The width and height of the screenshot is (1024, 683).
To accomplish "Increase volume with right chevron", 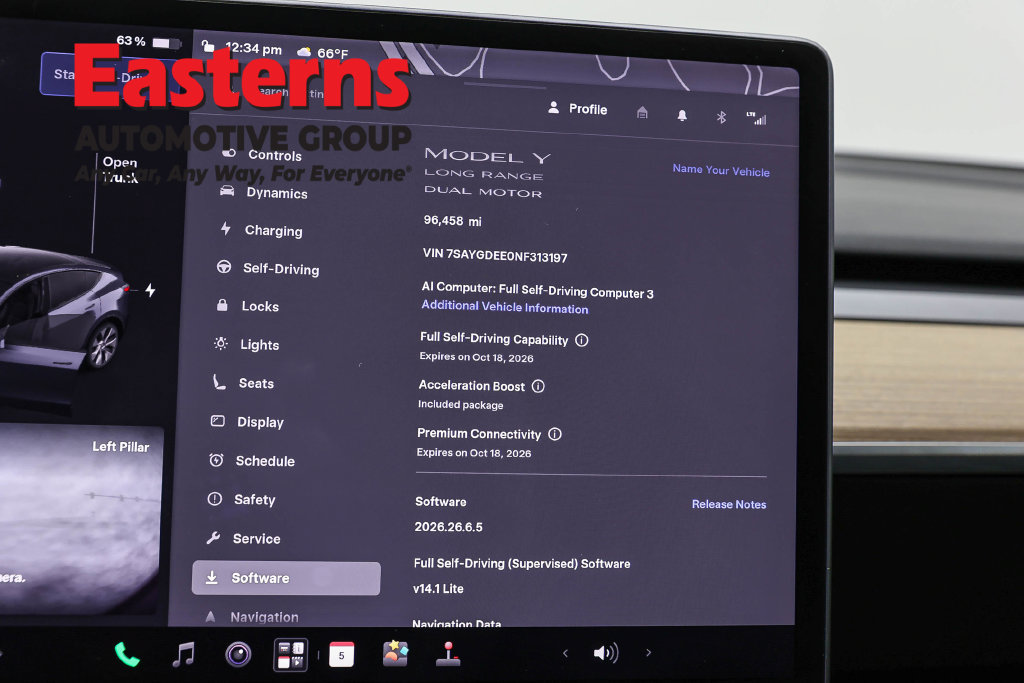I will tap(648, 652).
